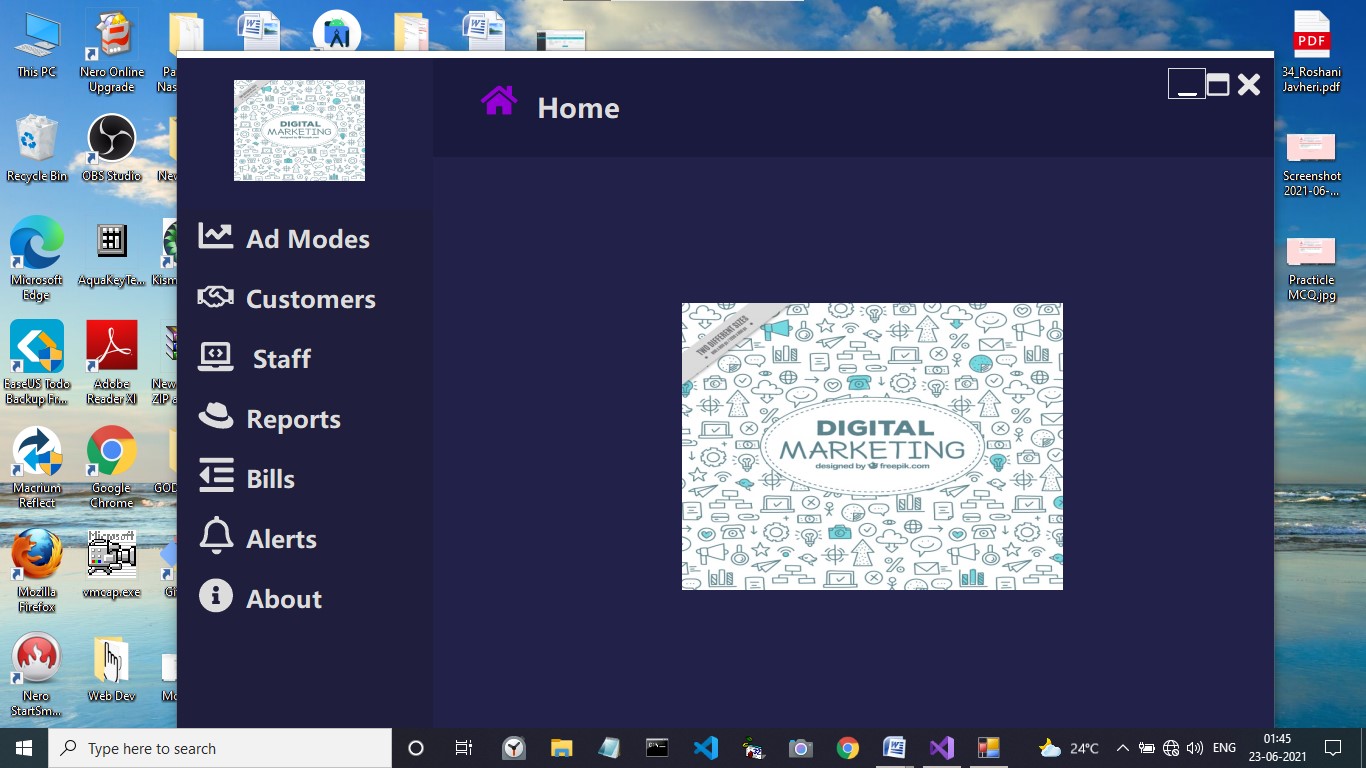Screen dimensions: 1366x768
Task: Click the large Digital Marketing image
Action: coord(872,446)
